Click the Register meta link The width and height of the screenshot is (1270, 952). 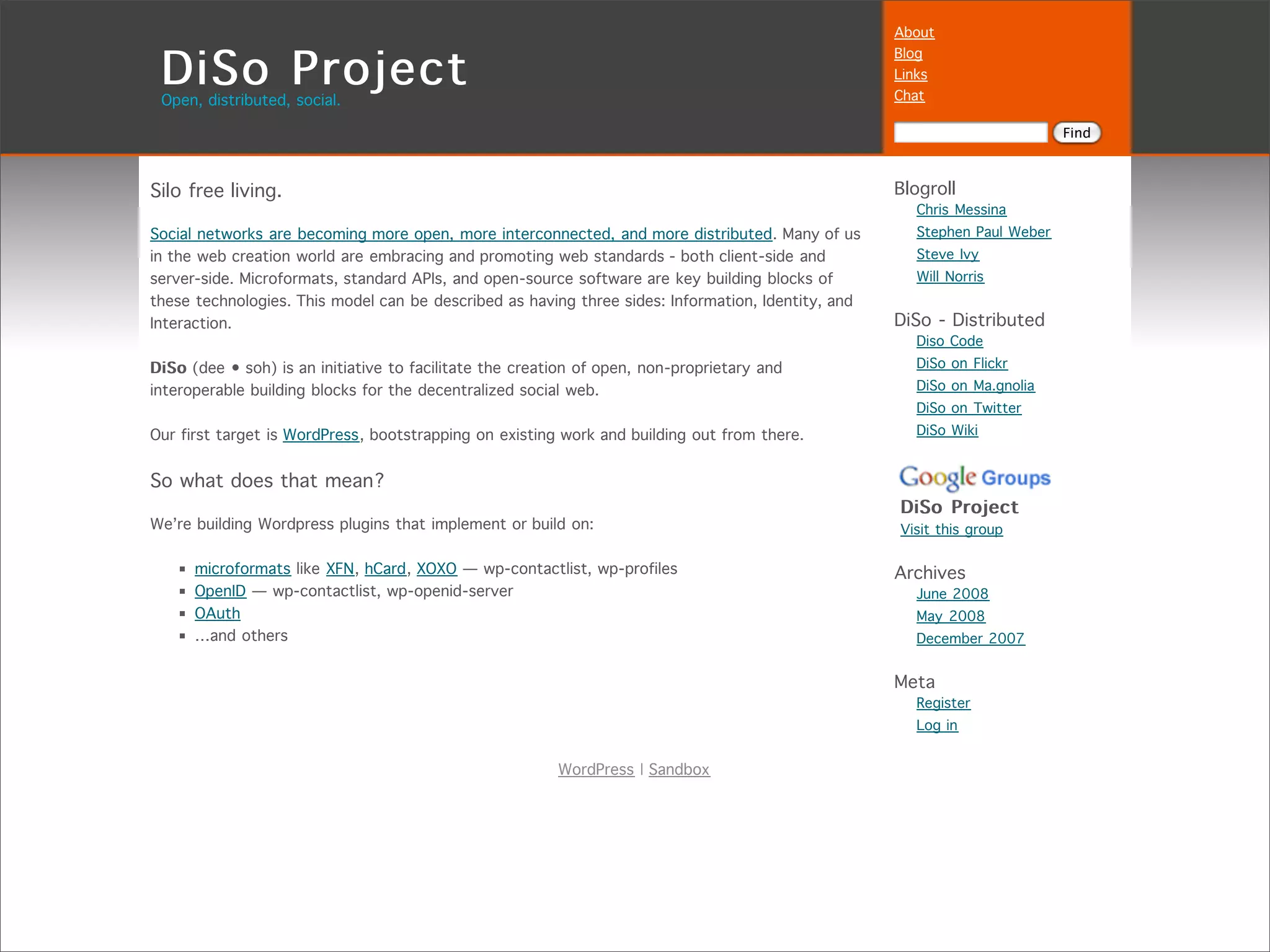[x=943, y=703]
